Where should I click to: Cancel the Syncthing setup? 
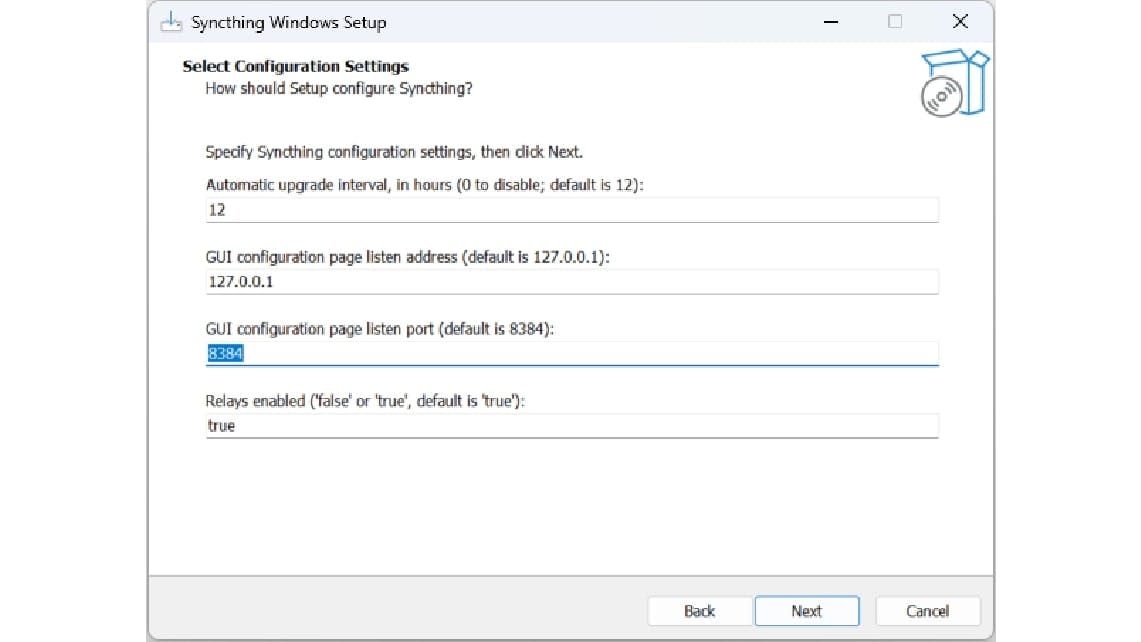click(927, 611)
